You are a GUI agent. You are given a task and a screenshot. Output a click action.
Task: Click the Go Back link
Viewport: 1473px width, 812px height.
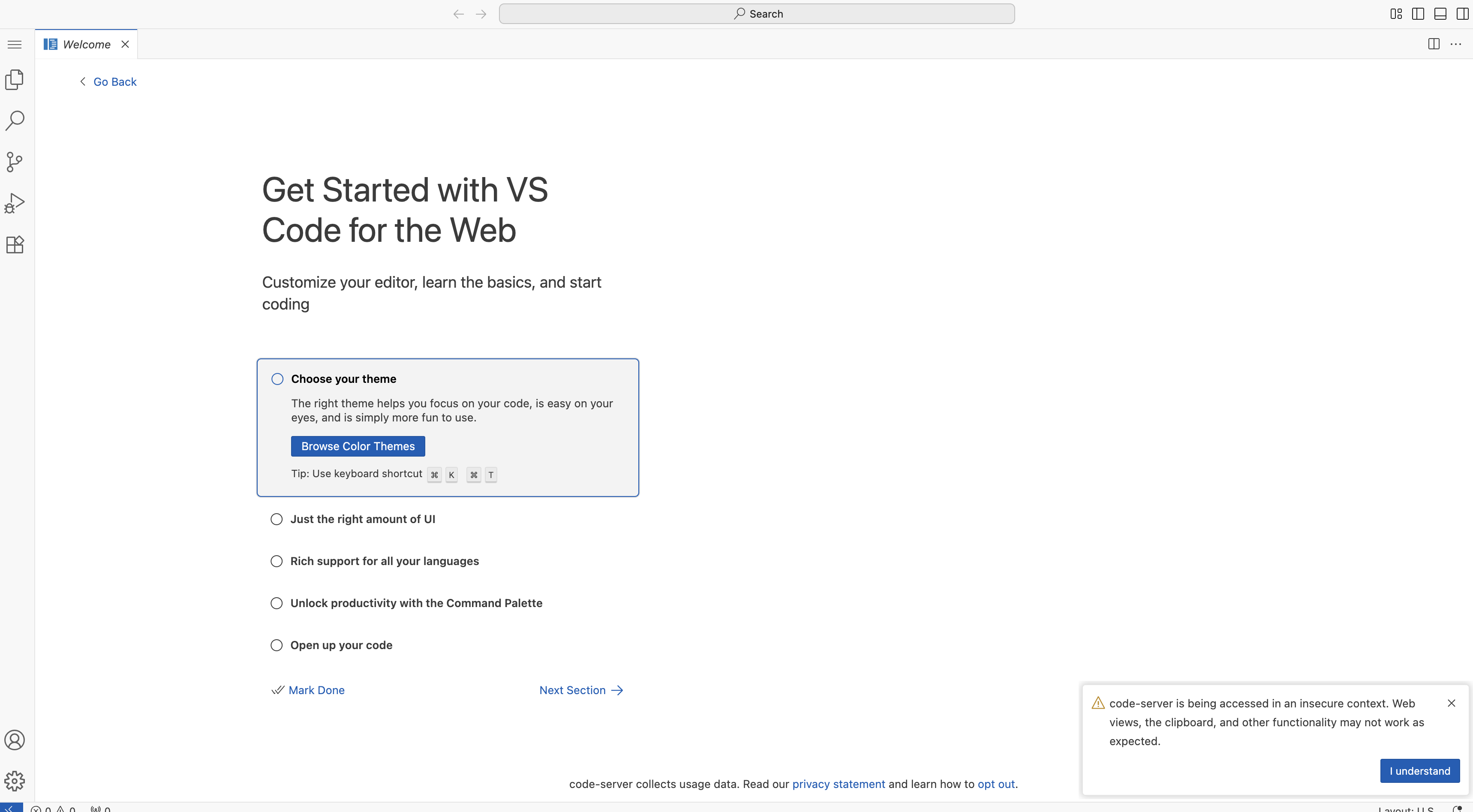115,82
